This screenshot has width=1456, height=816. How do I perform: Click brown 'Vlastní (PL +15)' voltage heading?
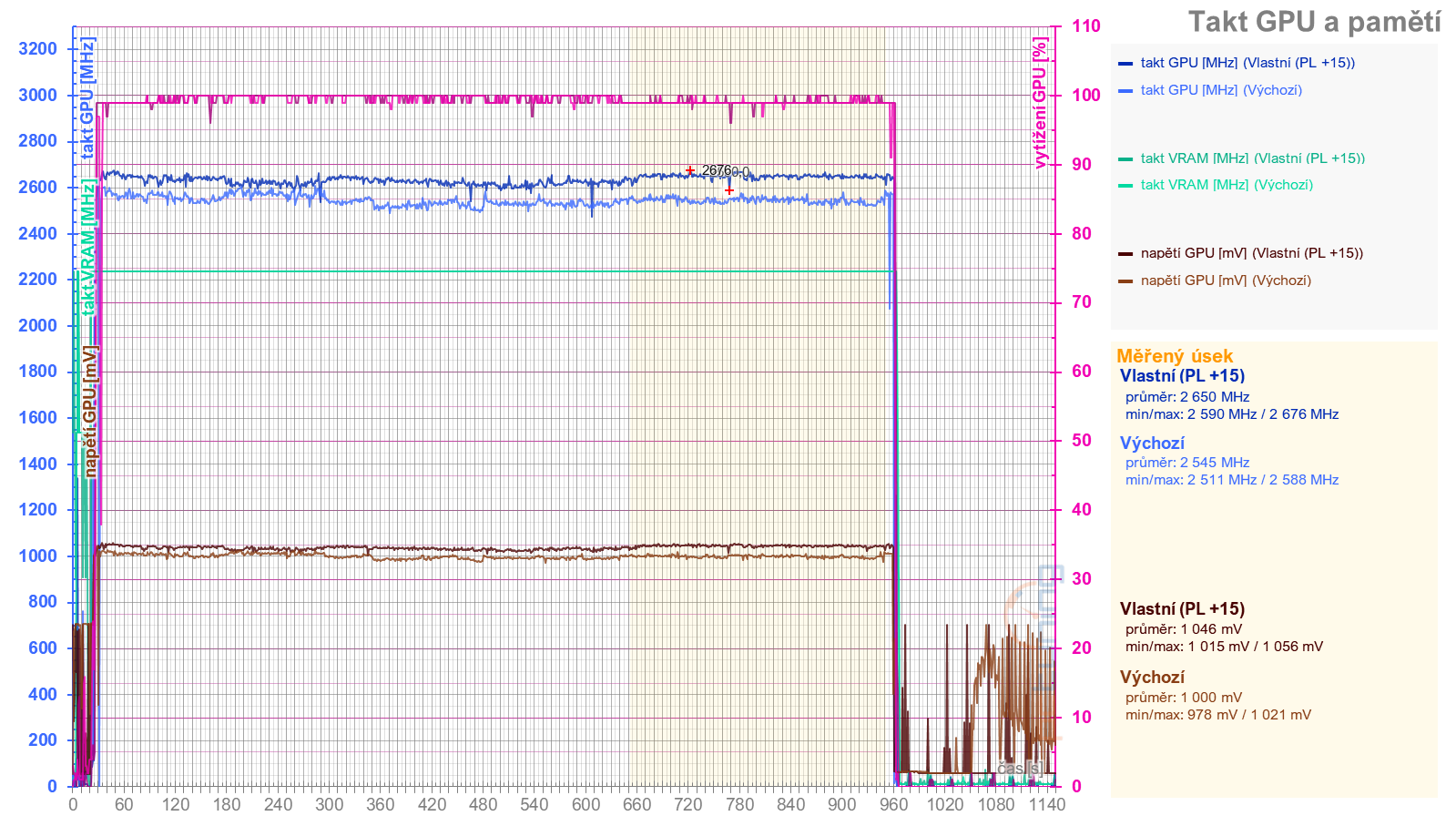point(1182,609)
